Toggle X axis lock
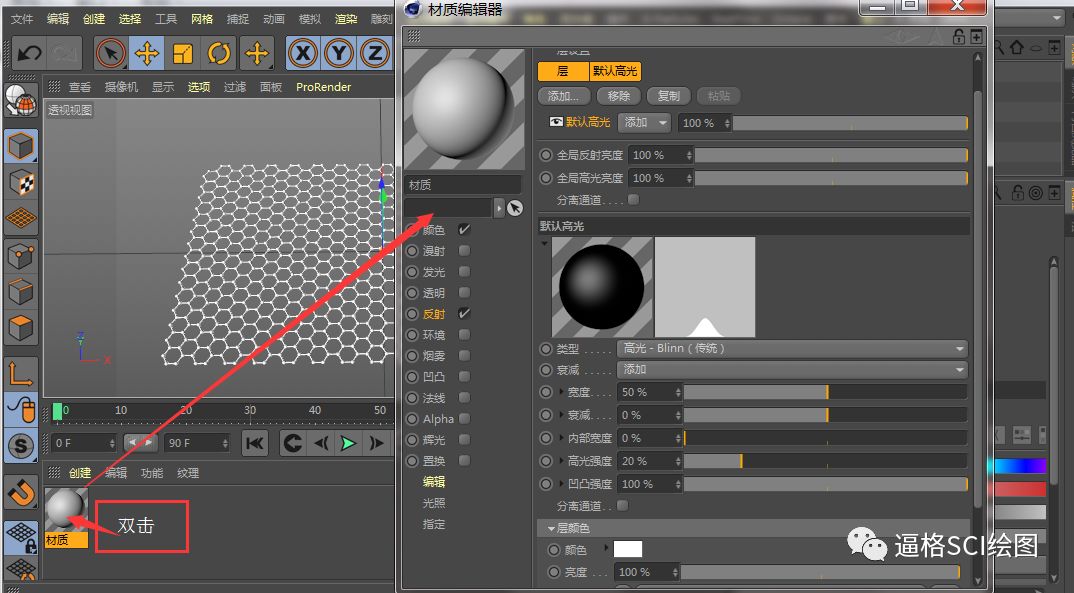 pos(303,53)
